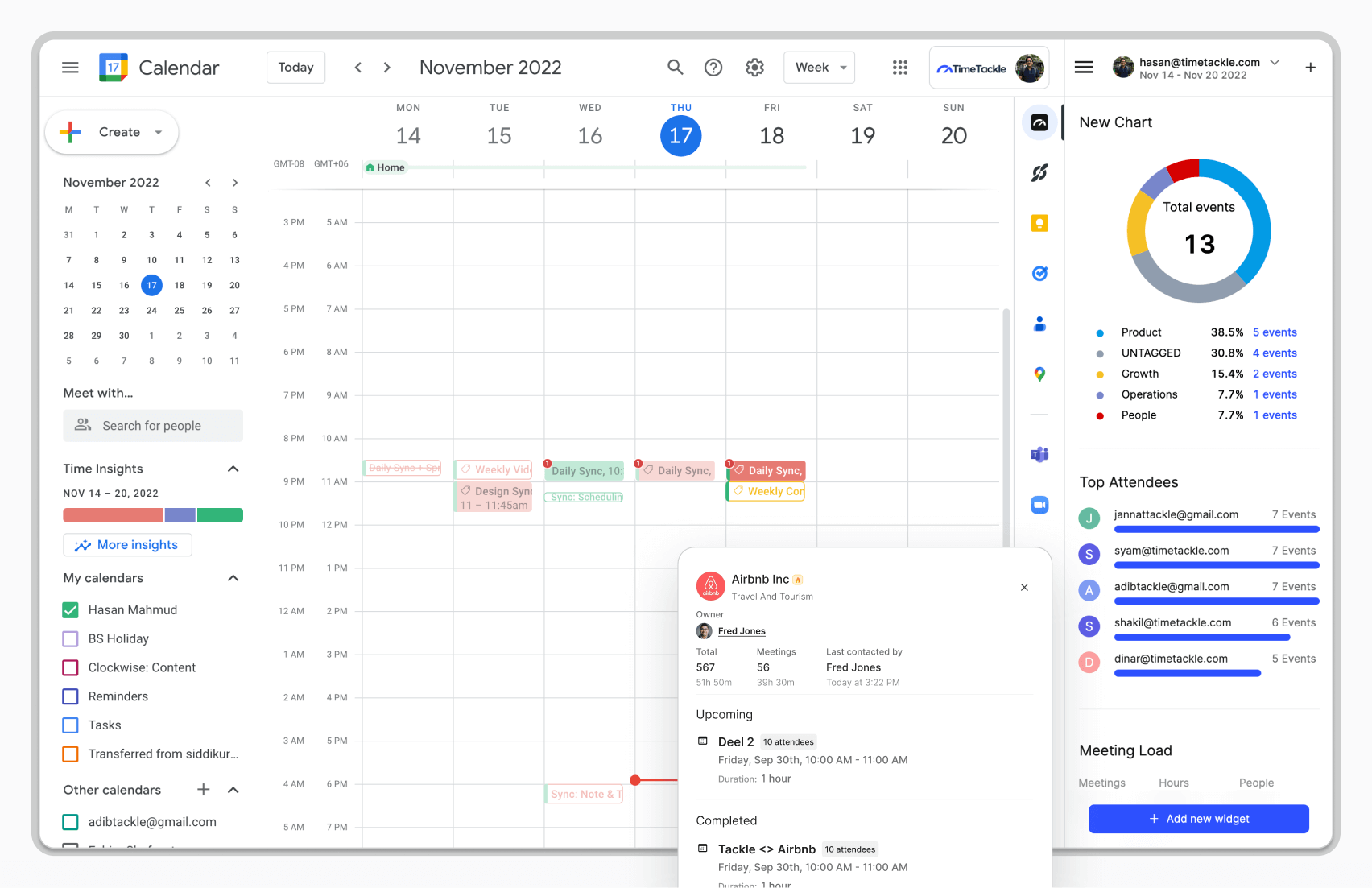The image size is (1372, 888).
Task: Open Zoom add-on in side panel
Action: pyautogui.click(x=1039, y=505)
